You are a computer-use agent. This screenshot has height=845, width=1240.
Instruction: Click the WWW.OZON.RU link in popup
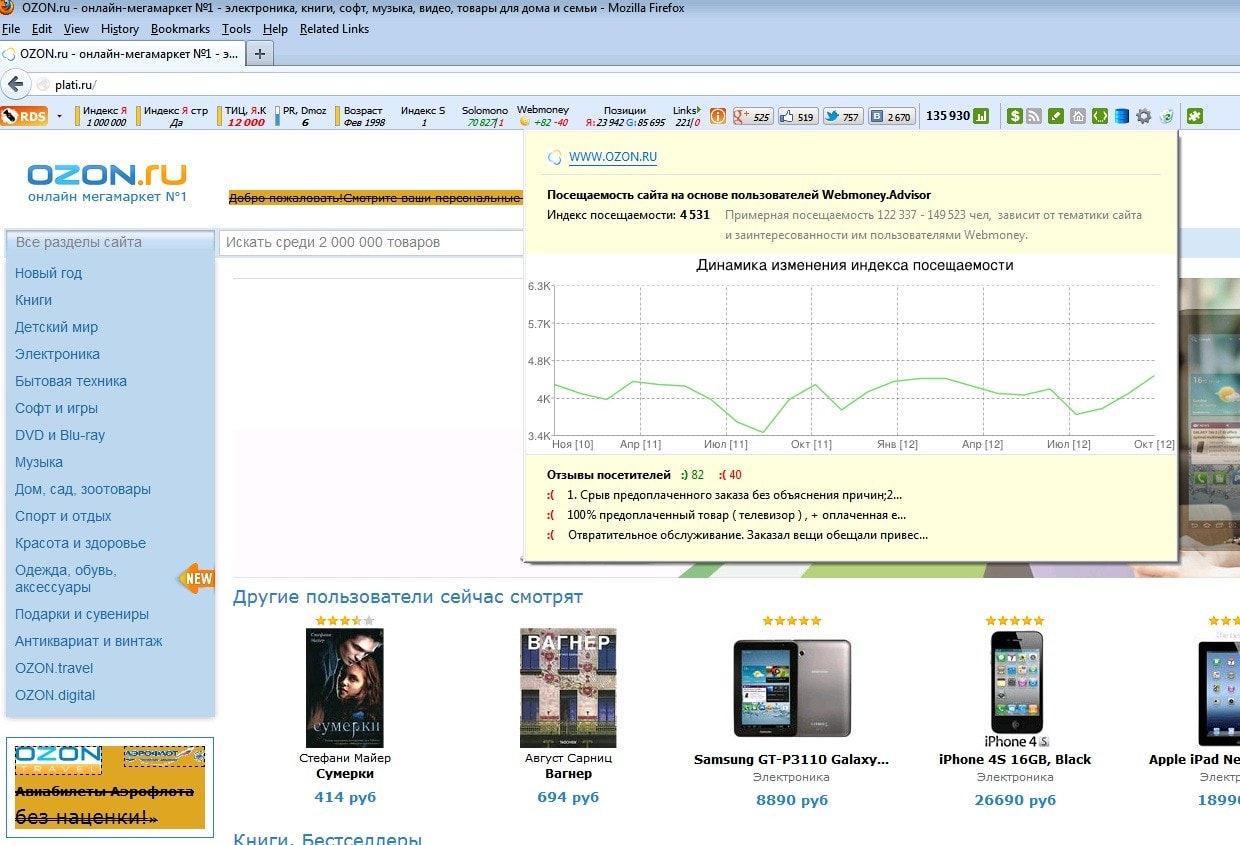(613, 157)
